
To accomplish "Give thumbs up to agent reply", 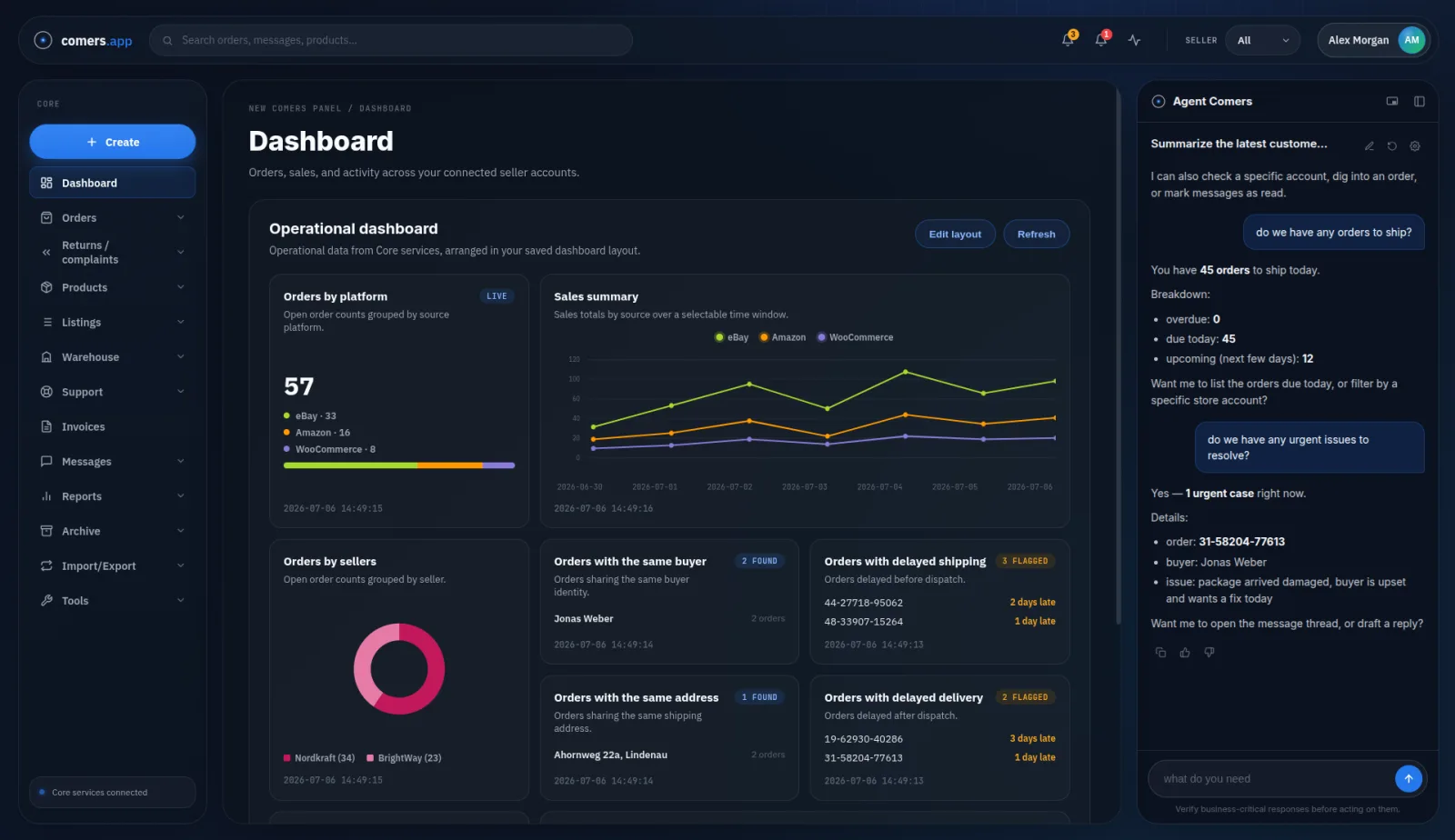I will [x=1185, y=653].
